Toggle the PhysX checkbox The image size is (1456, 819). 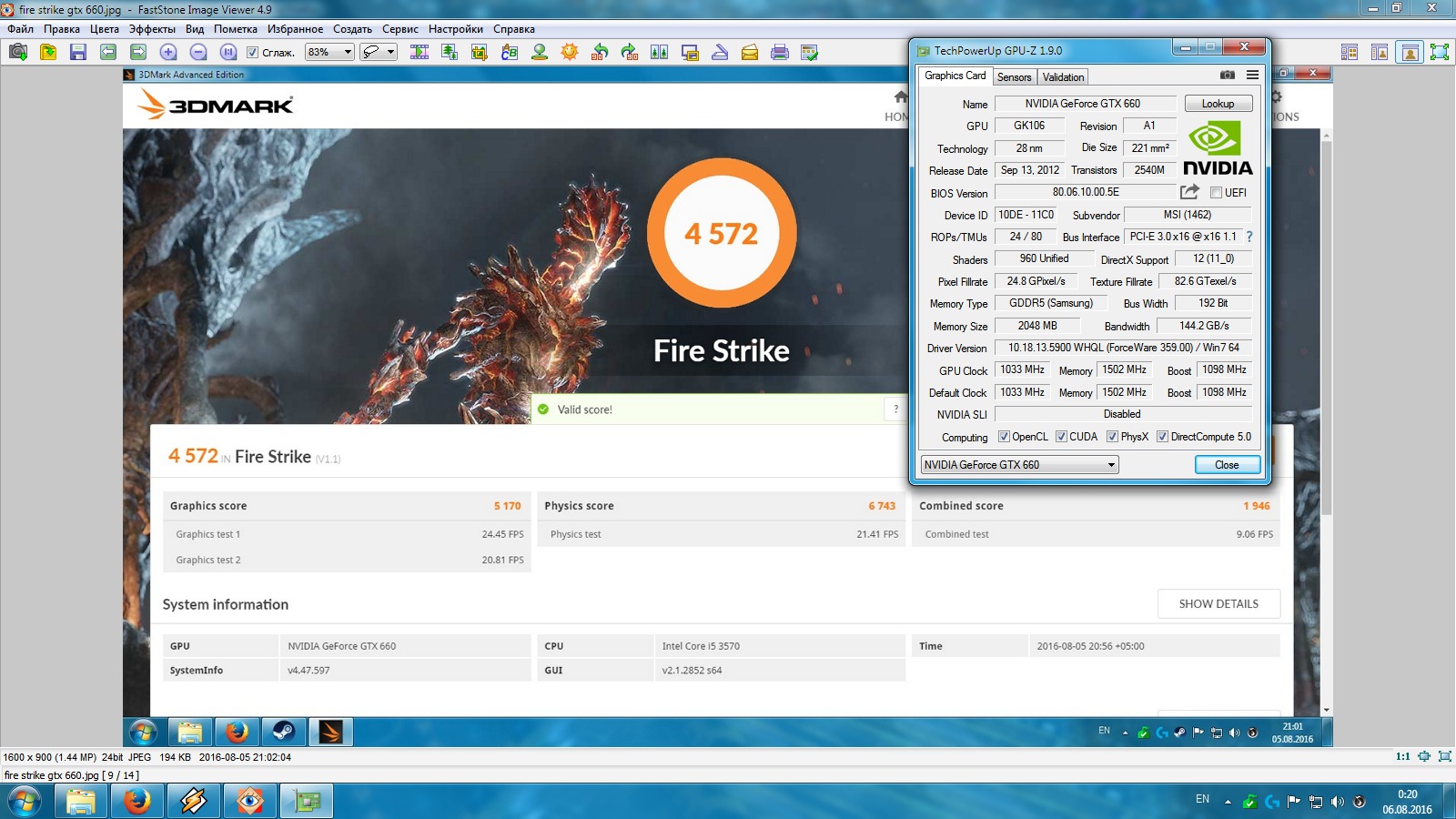(x=1112, y=437)
